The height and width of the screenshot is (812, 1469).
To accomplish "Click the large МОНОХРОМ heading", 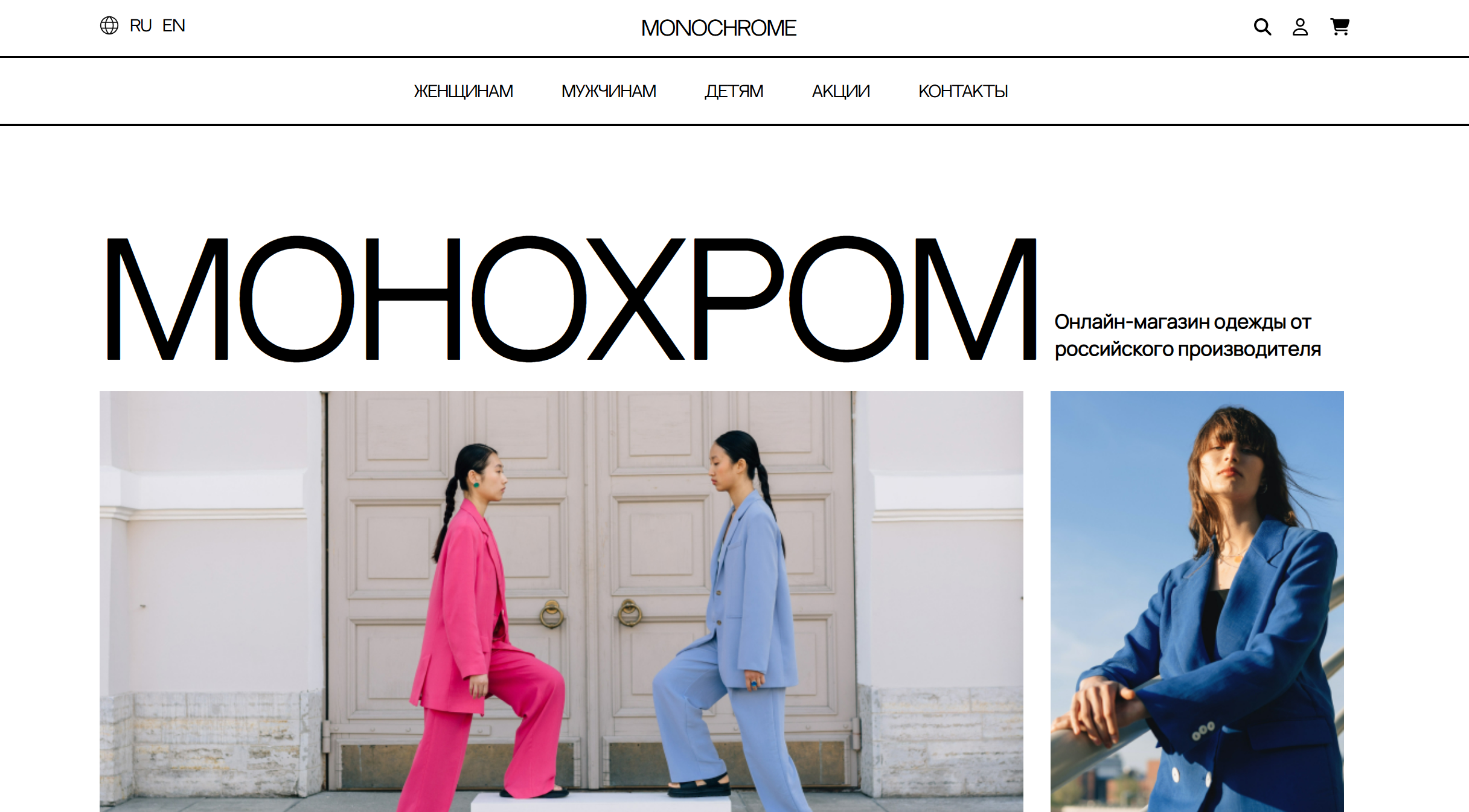I will click(571, 299).
